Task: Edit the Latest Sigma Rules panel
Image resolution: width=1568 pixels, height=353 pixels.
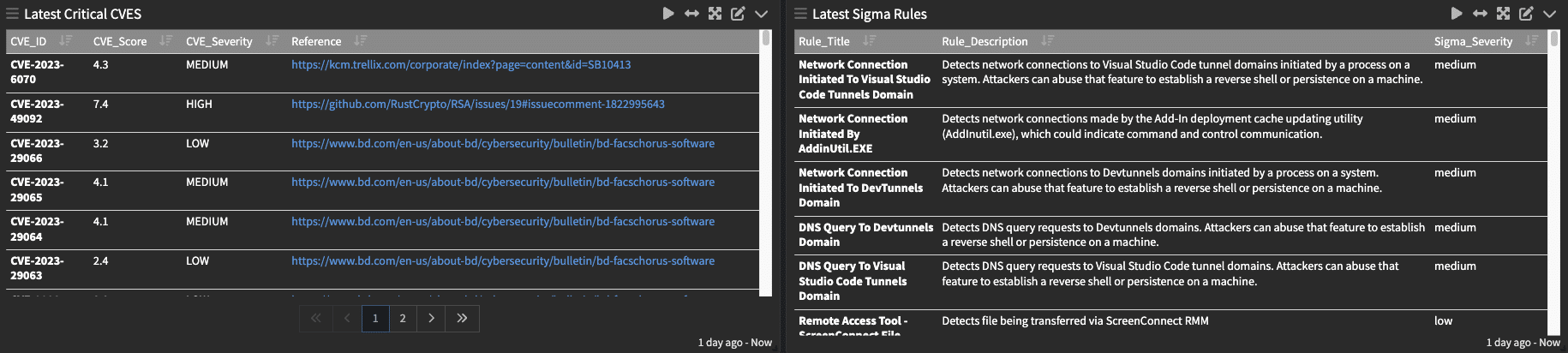Action: point(1526,14)
